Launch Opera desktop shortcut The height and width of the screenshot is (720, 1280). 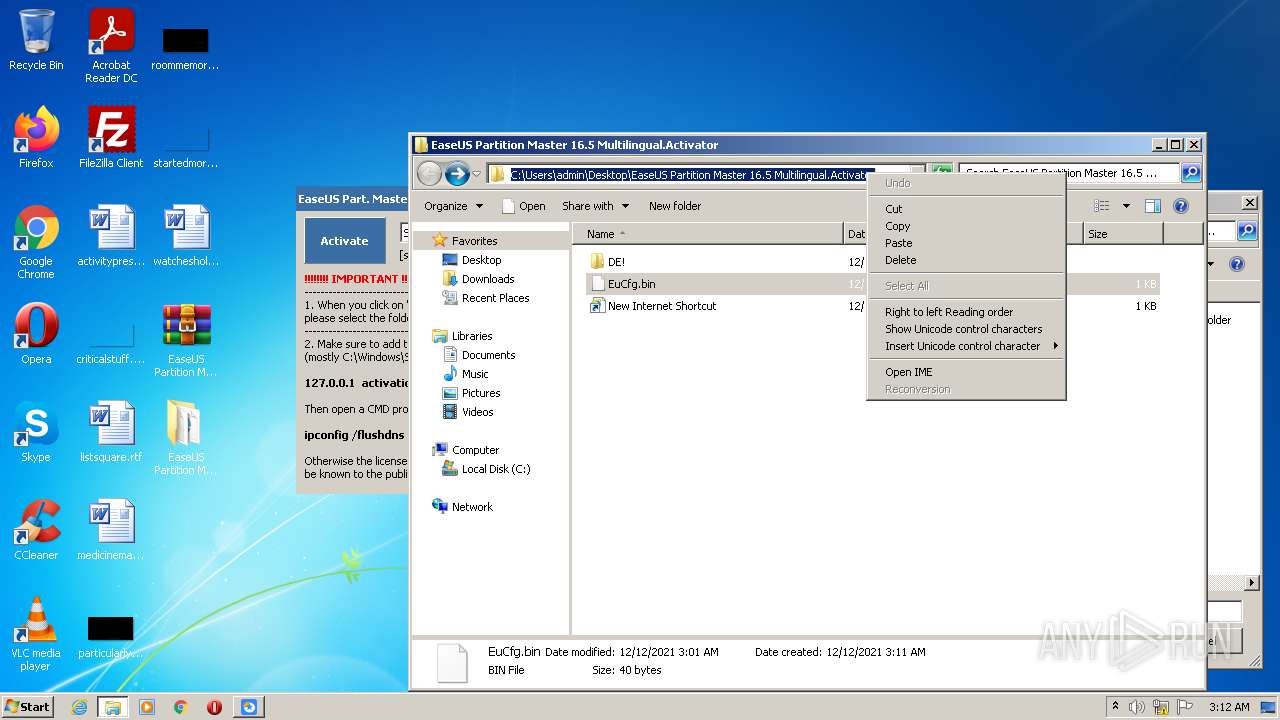36,334
